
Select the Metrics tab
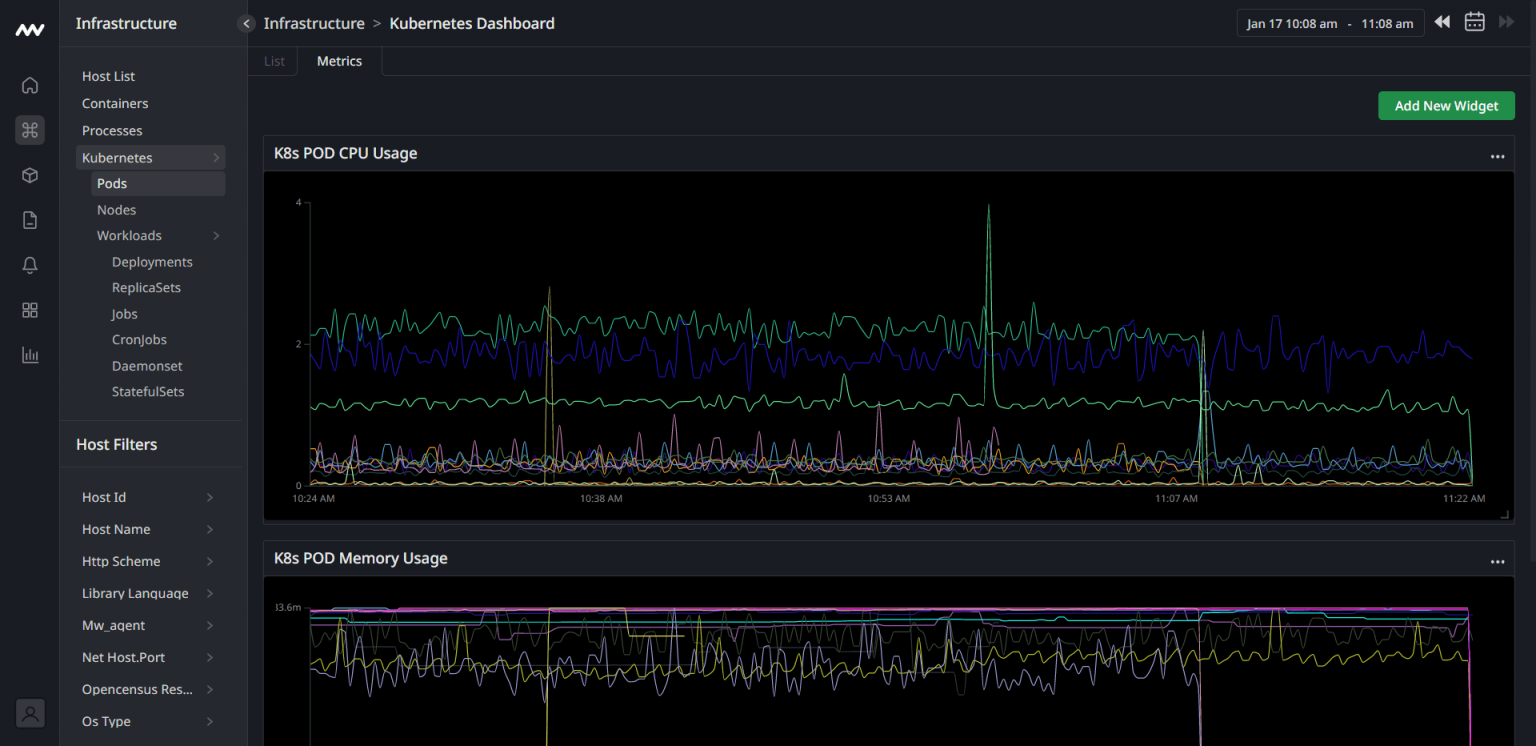[x=339, y=61]
